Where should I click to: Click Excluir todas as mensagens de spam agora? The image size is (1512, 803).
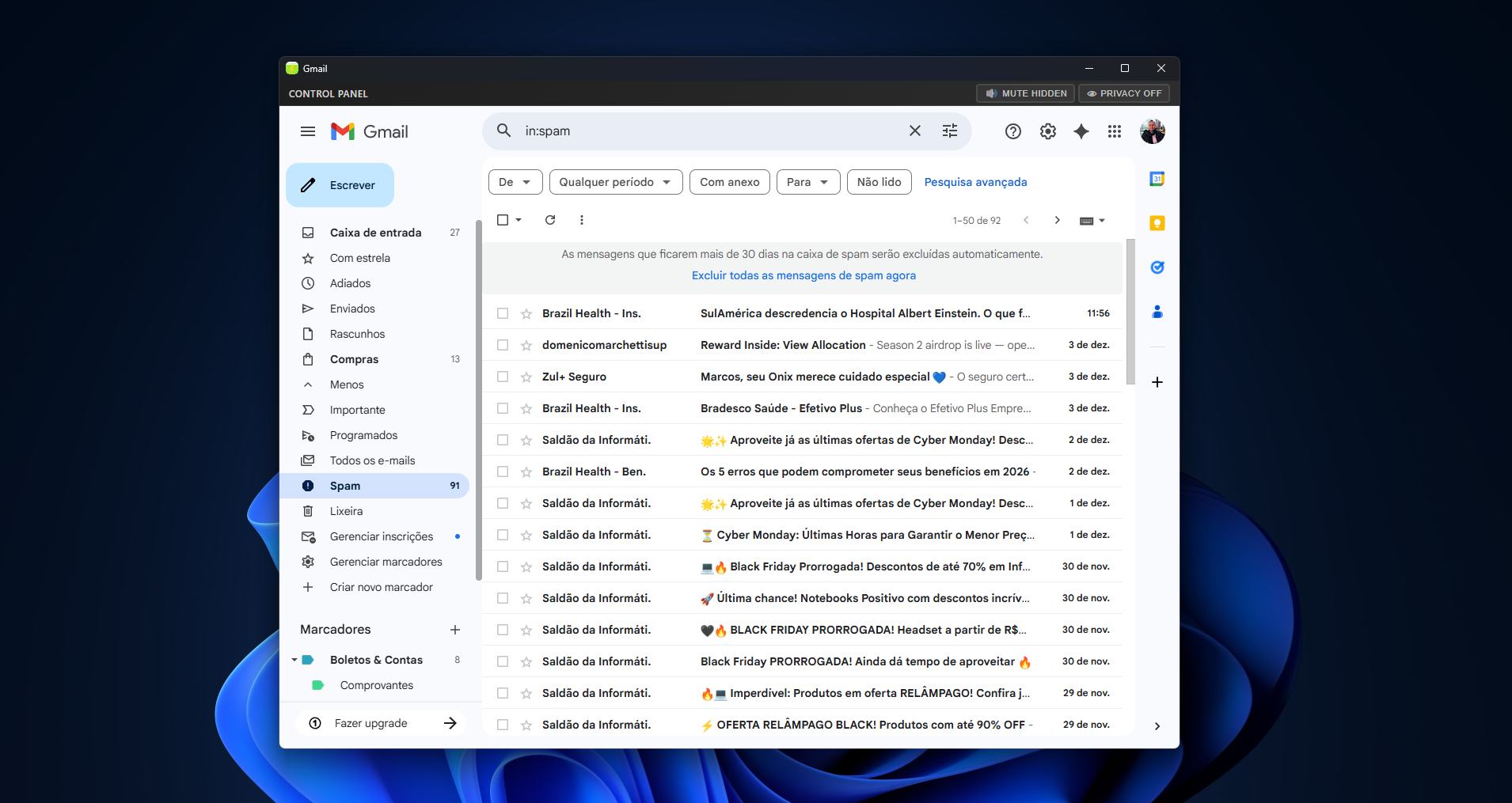pyautogui.click(x=803, y=275)
